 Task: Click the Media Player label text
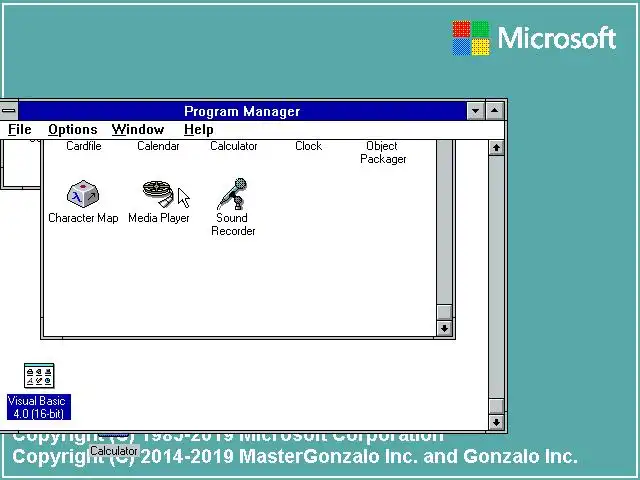159,218
